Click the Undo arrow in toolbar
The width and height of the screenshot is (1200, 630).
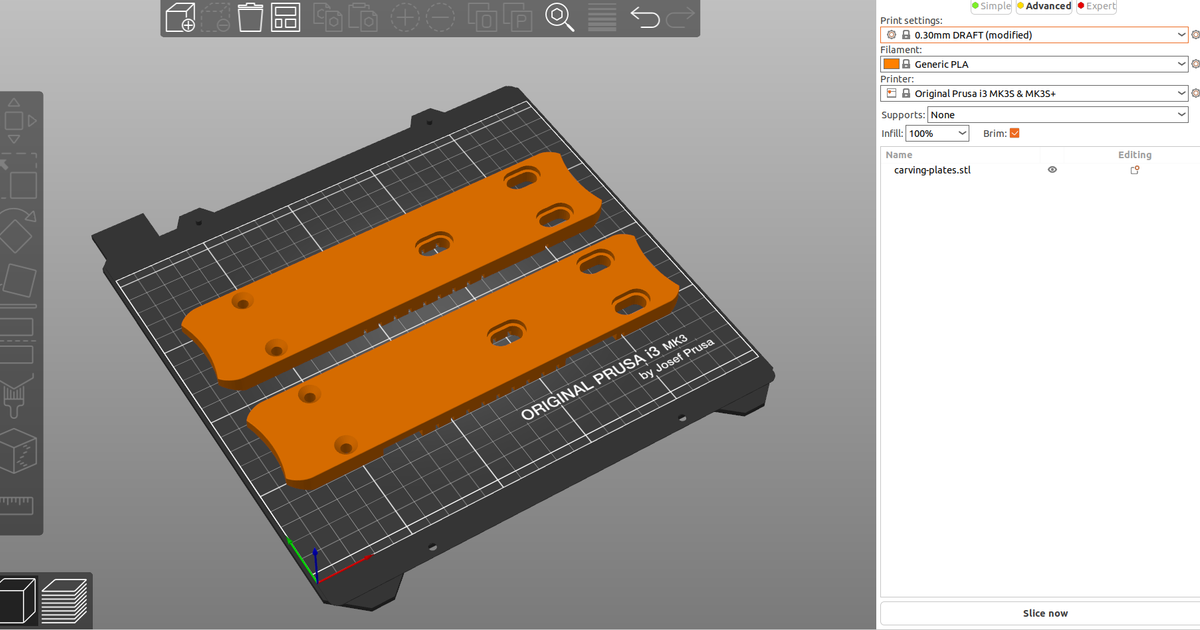[645, 17]
